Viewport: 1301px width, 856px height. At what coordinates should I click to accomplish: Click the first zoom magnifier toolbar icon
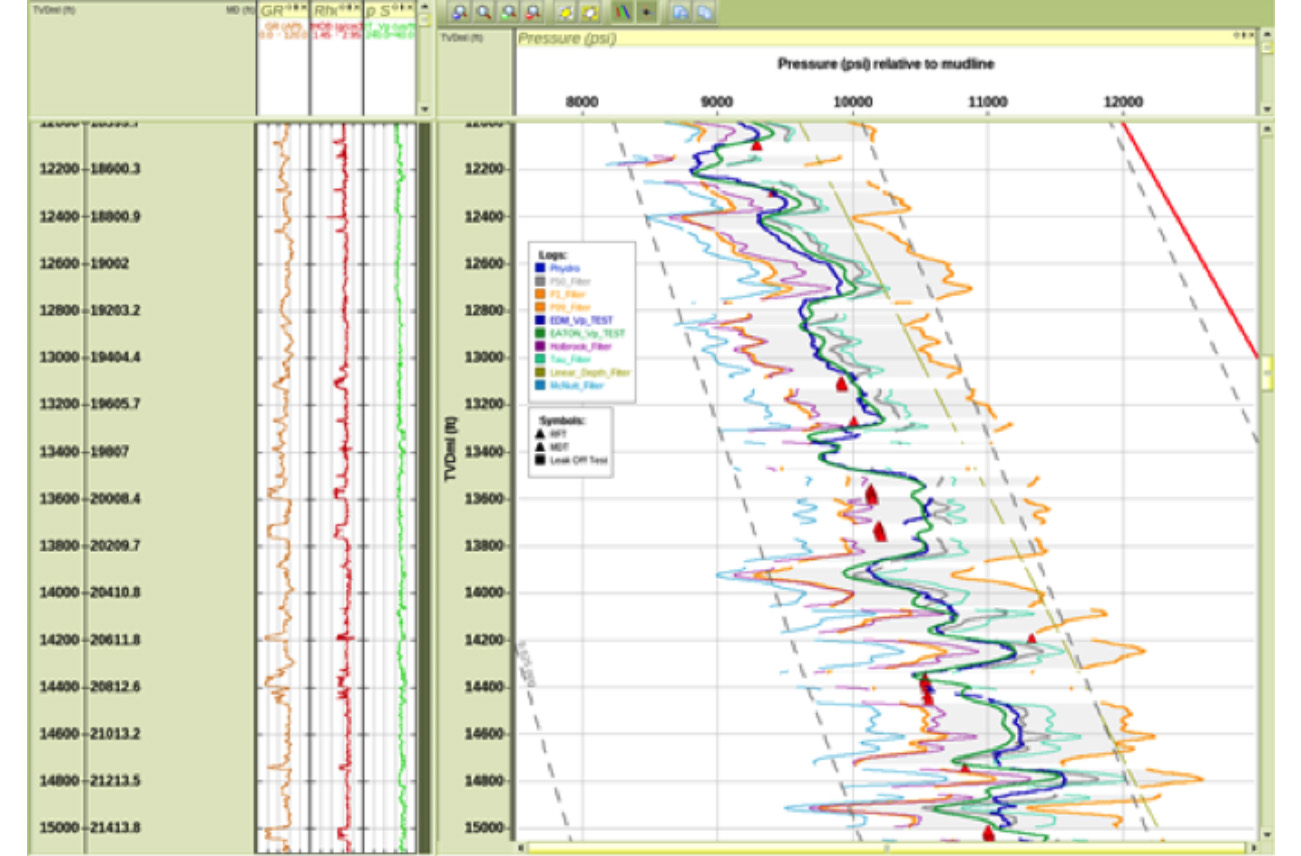coord(460,13)
